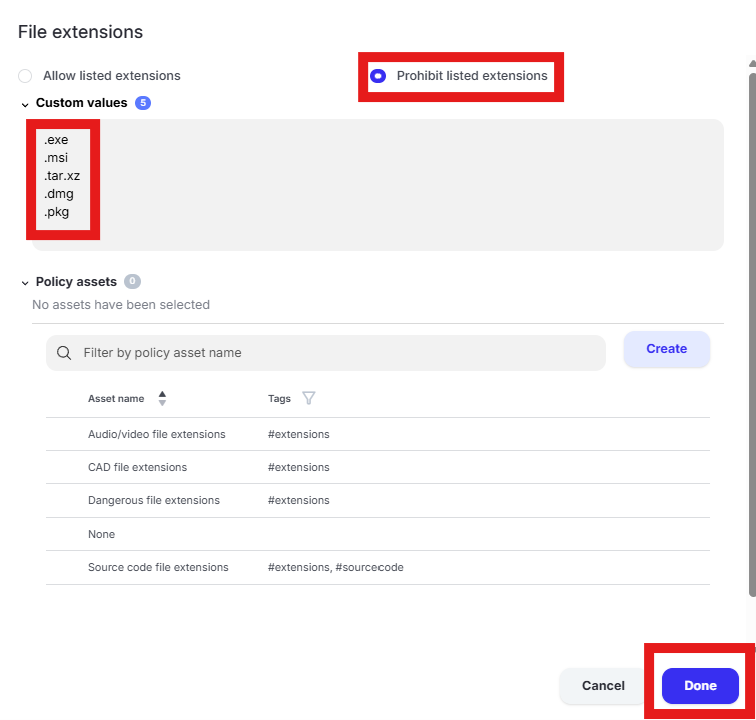Click inside the custom values text area
756x720 pixels.
click(378, 185)
